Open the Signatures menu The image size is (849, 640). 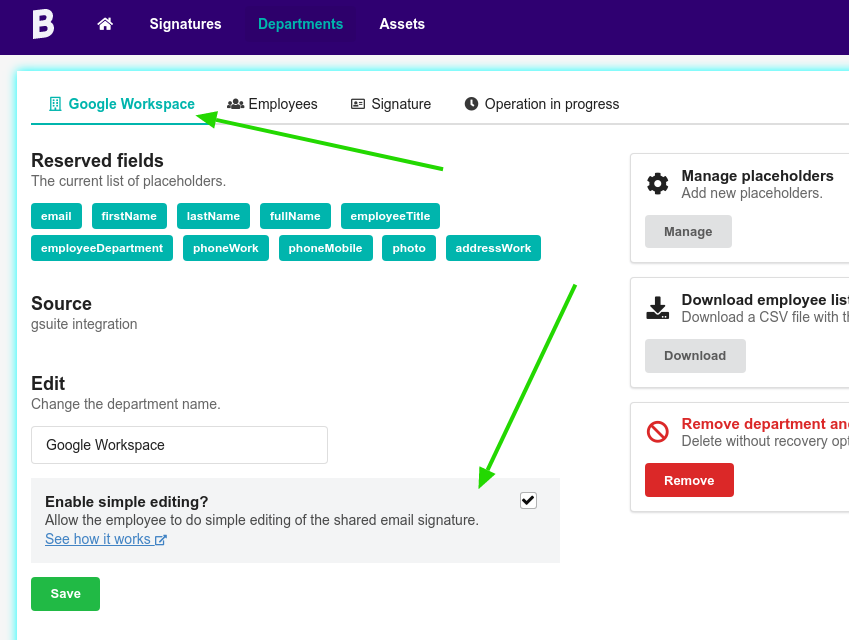tap(185, 24)
